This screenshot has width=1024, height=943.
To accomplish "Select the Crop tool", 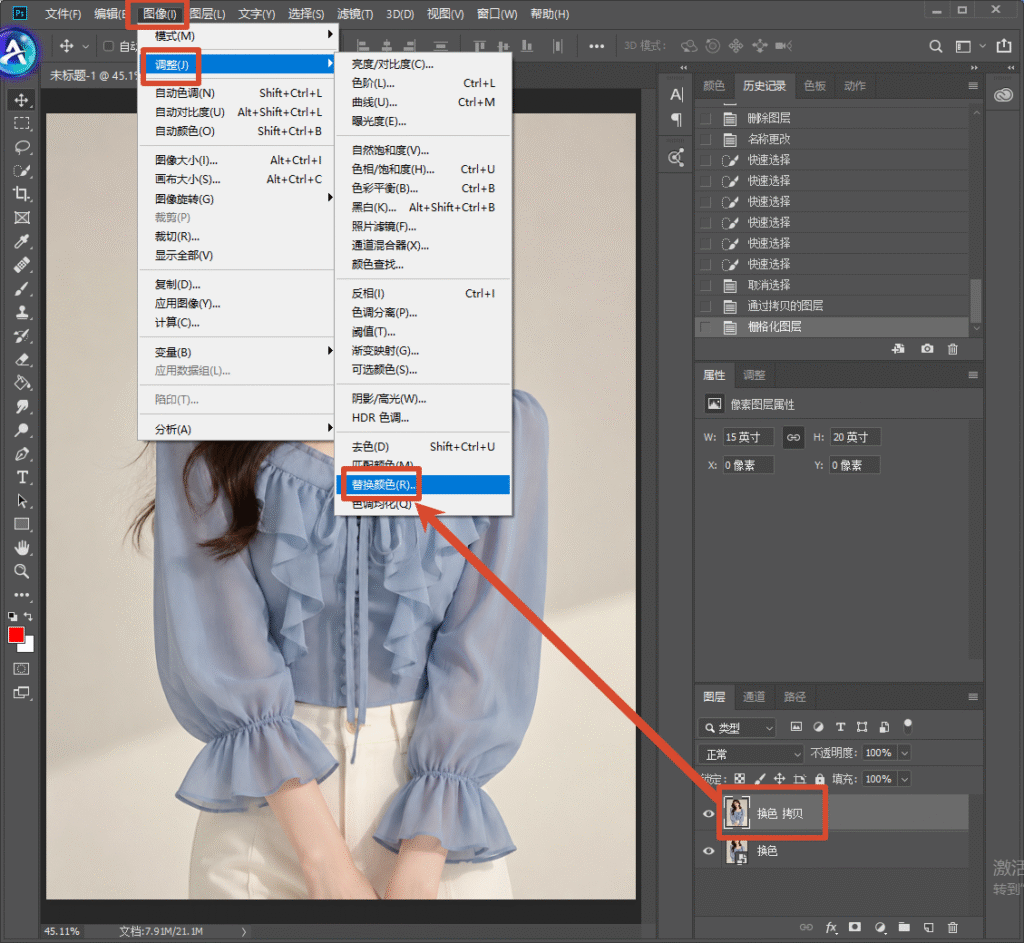I will [22, 194].
